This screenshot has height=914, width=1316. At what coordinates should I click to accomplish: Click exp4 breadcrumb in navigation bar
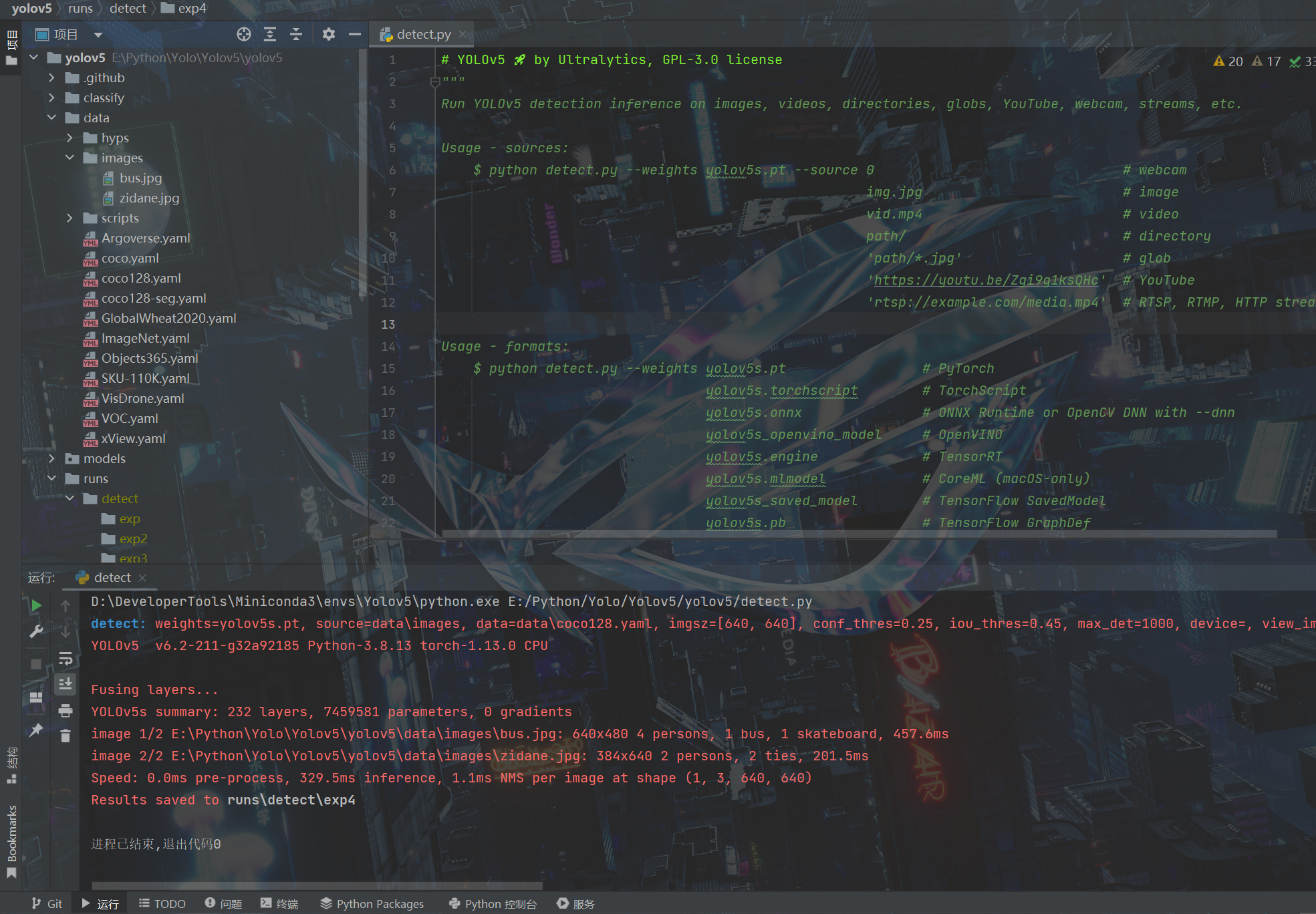click(184, 9)
